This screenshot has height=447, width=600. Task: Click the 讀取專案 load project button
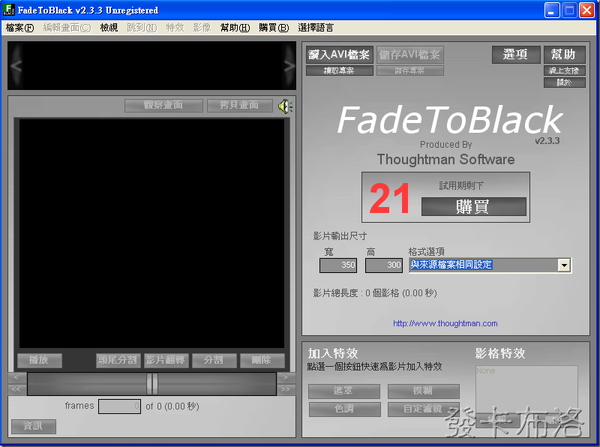point(339,70)
